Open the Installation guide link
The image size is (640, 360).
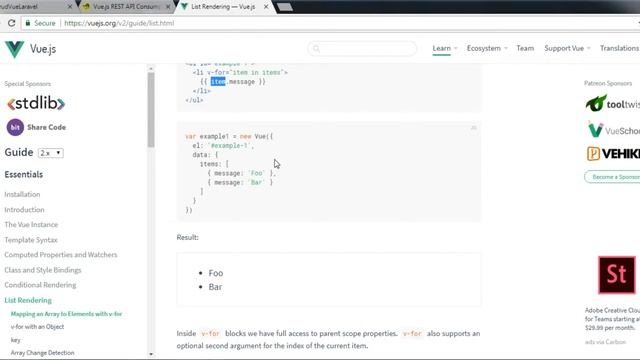(22, 194)
